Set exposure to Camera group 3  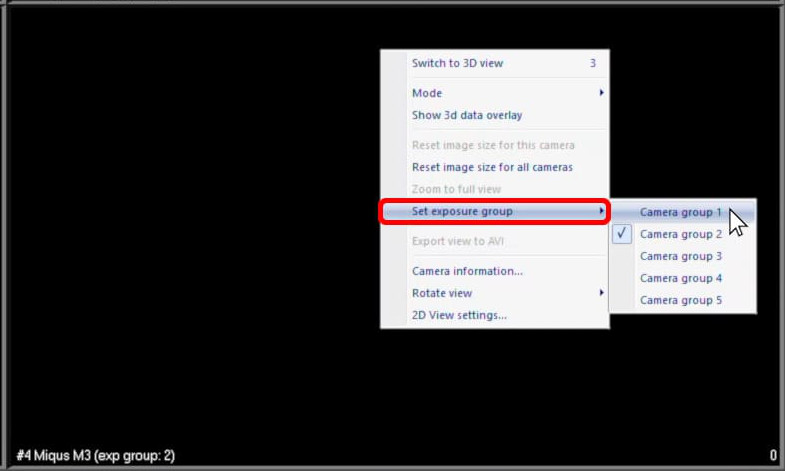680,256
